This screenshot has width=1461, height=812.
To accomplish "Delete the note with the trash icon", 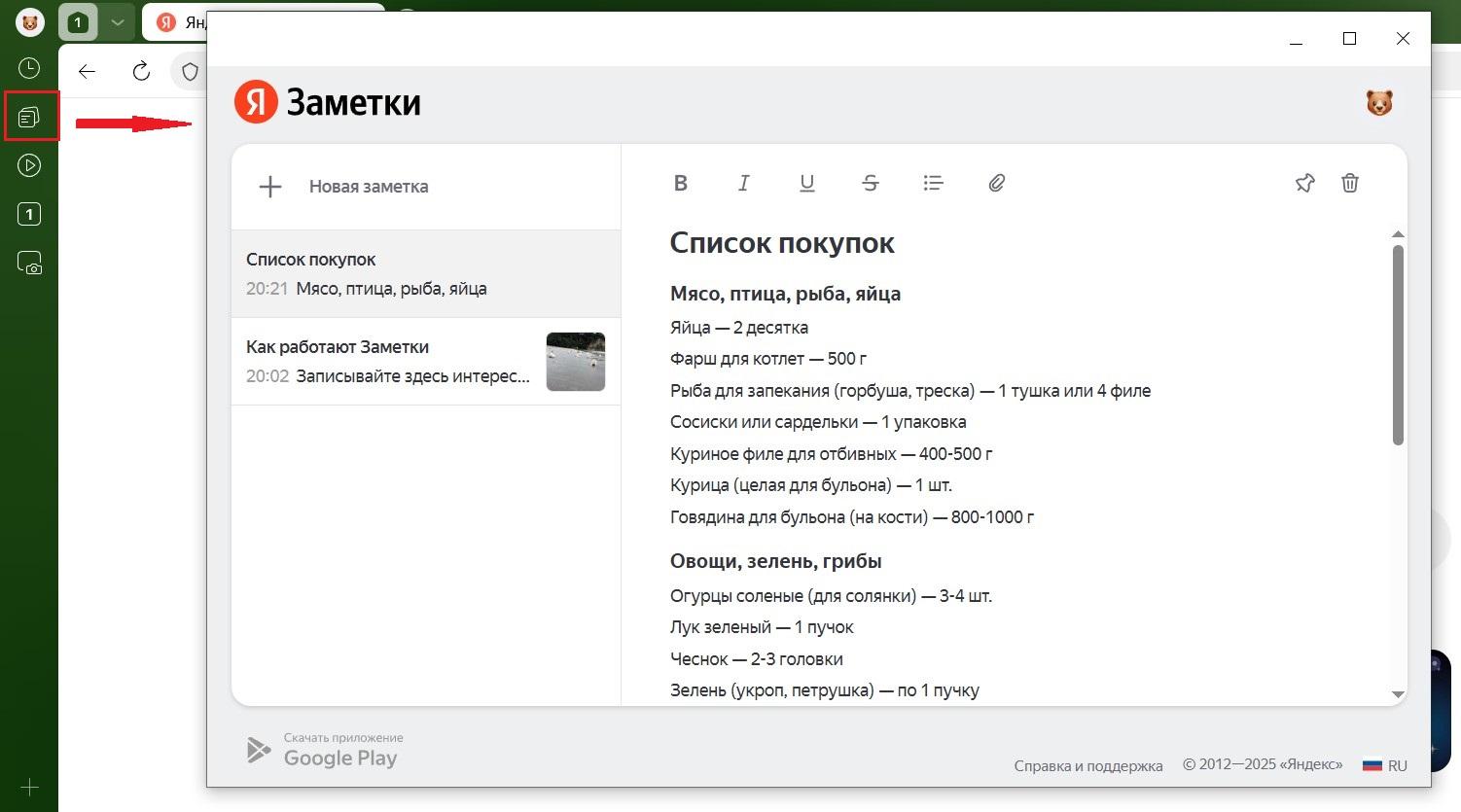I will point(1350,183).
